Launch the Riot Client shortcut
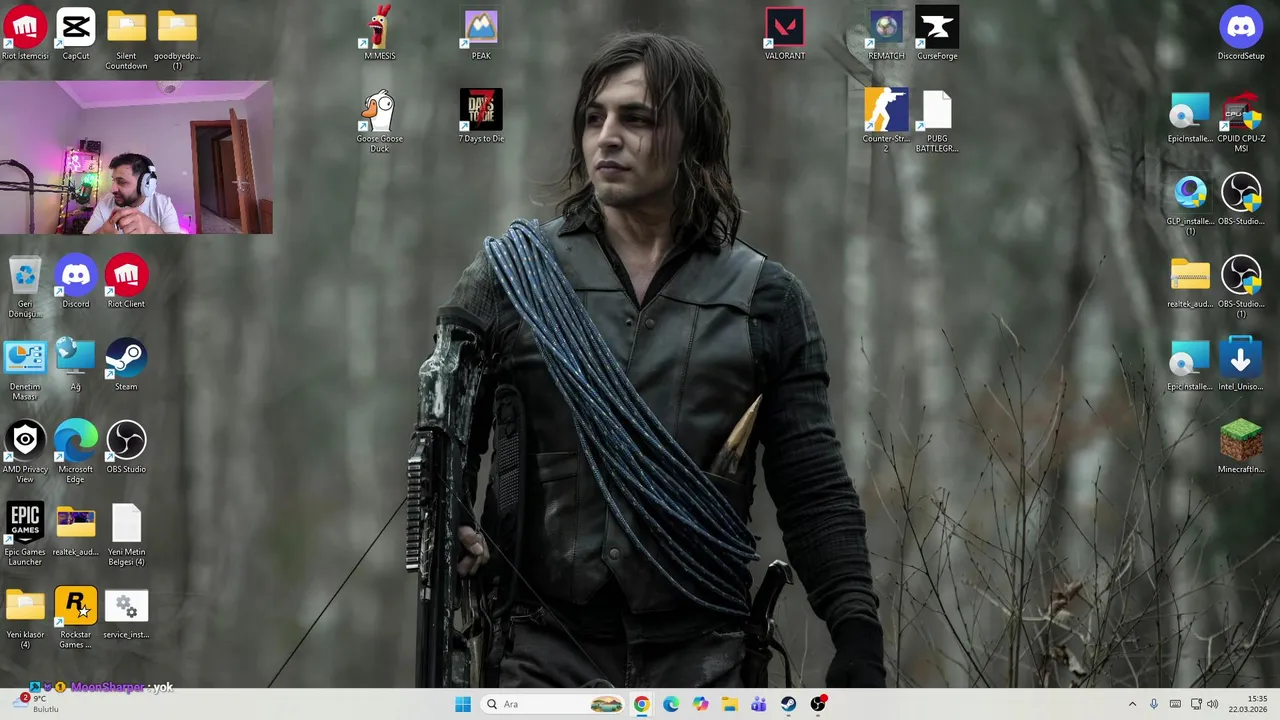Image resolution: width=1280 pixels, height=720 pixels. [126, 283]
